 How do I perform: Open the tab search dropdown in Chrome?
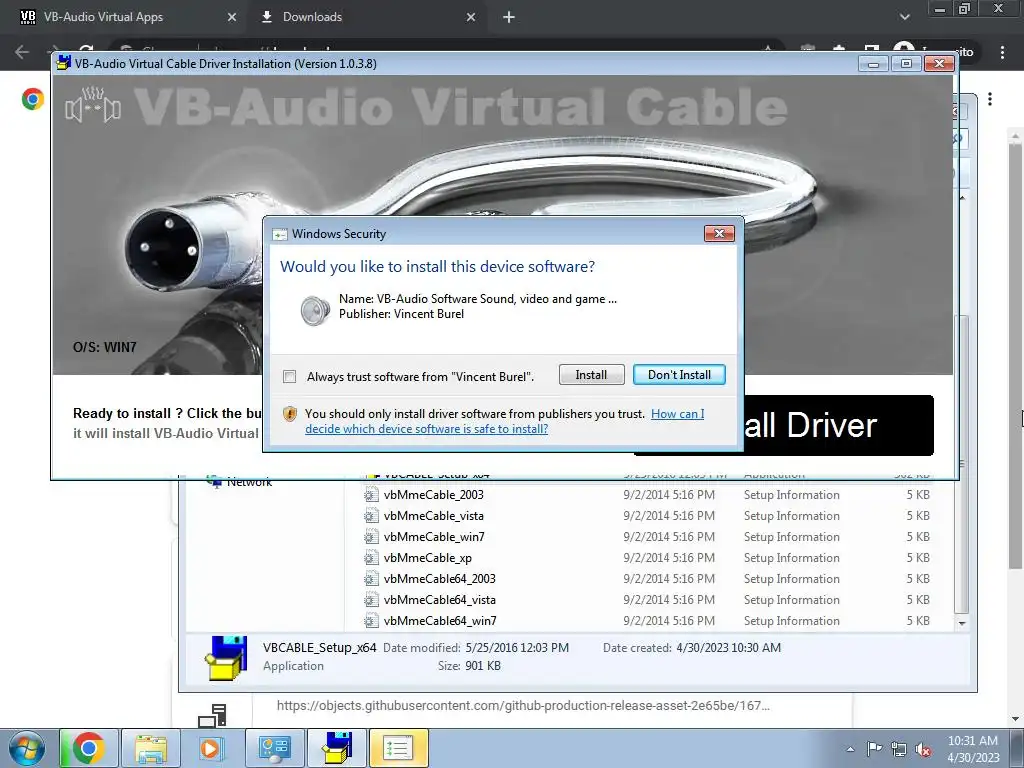[904, 18]
